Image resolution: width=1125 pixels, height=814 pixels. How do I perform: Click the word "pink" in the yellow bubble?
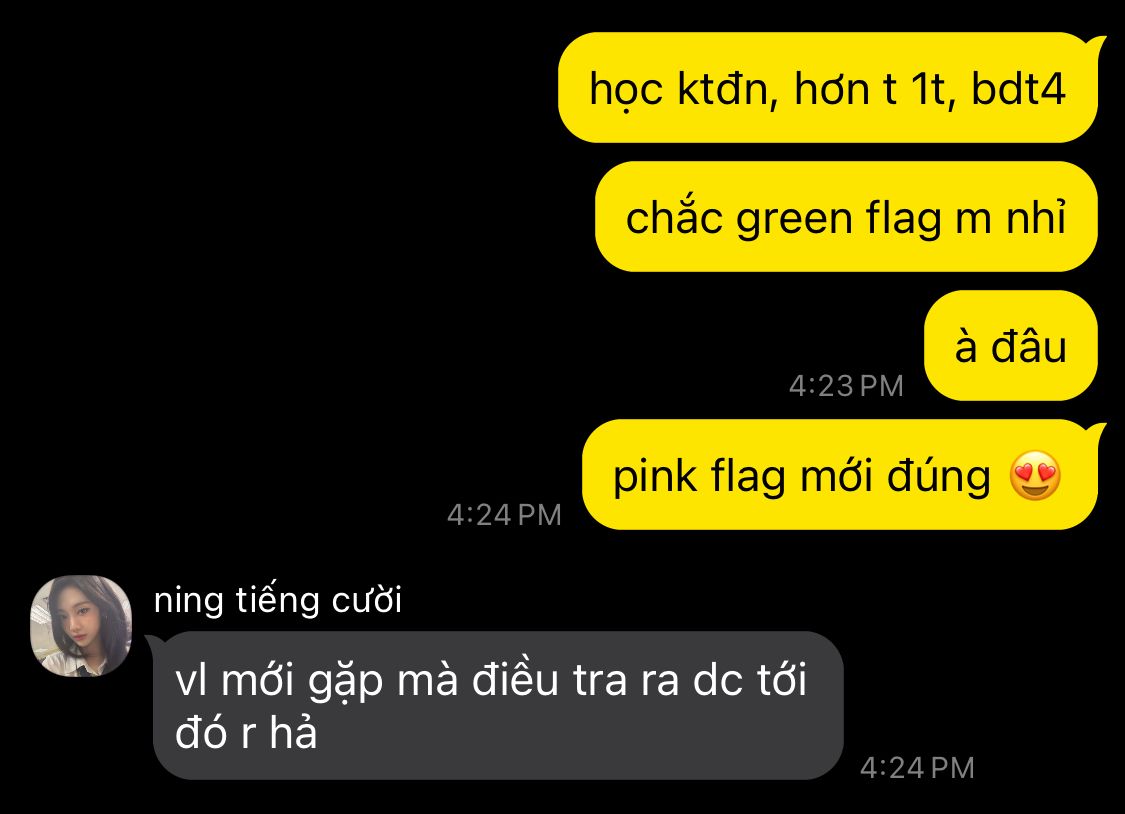point(656,478)
